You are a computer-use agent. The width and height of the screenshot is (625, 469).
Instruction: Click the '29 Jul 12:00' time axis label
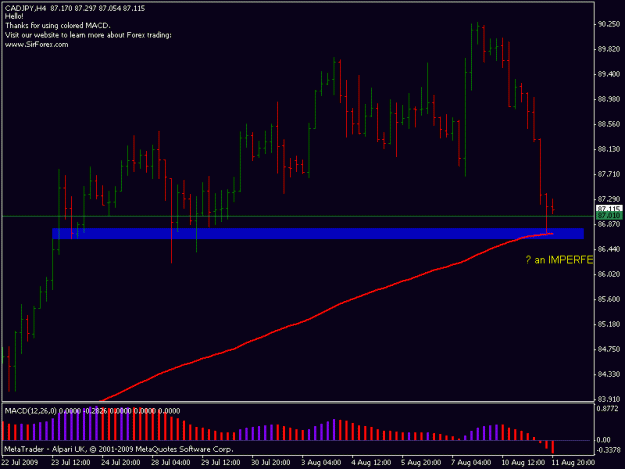click(x=220, y=463)
